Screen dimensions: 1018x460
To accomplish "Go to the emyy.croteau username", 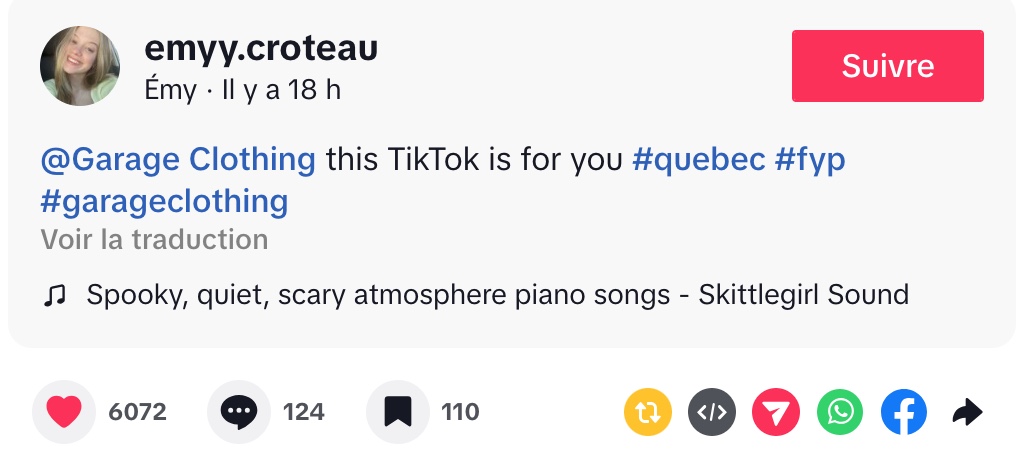I will click(x=261, y=48).
